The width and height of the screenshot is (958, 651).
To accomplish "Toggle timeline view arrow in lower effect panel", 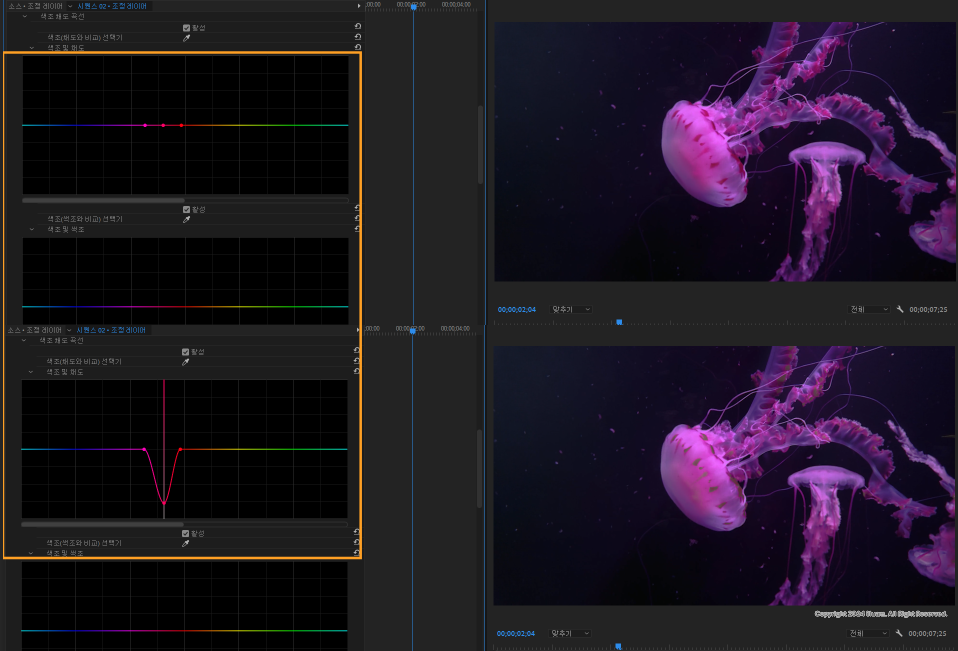I will click(358, 330).
